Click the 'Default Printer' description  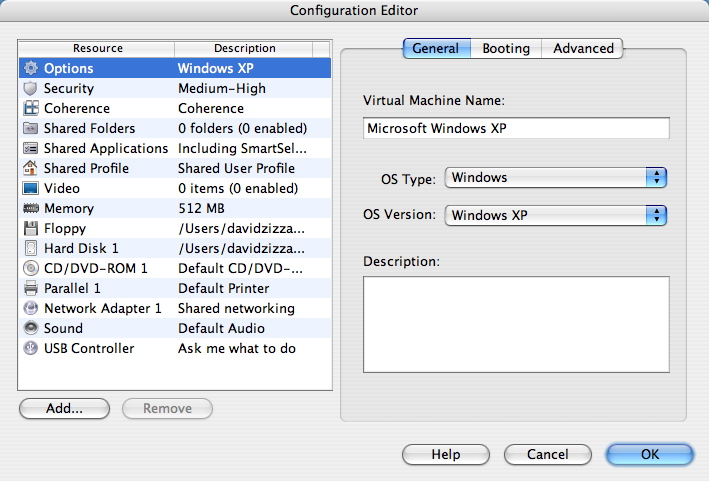click(224, 288)
